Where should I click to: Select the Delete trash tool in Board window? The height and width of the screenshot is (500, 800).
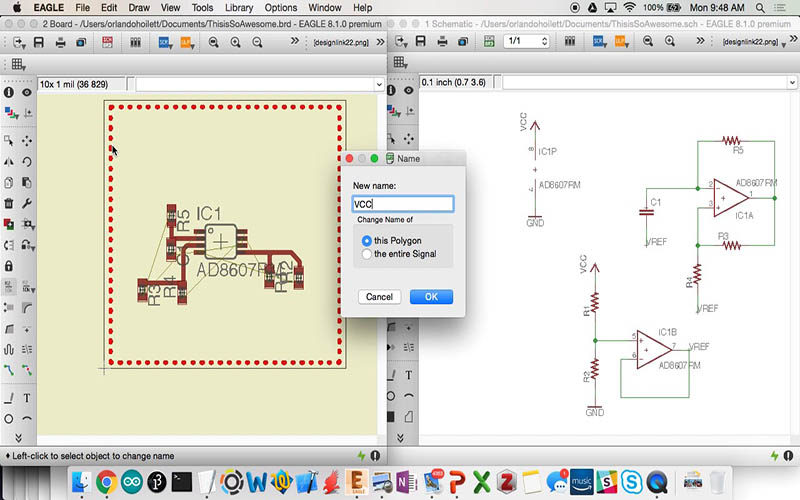coord(9,203)
